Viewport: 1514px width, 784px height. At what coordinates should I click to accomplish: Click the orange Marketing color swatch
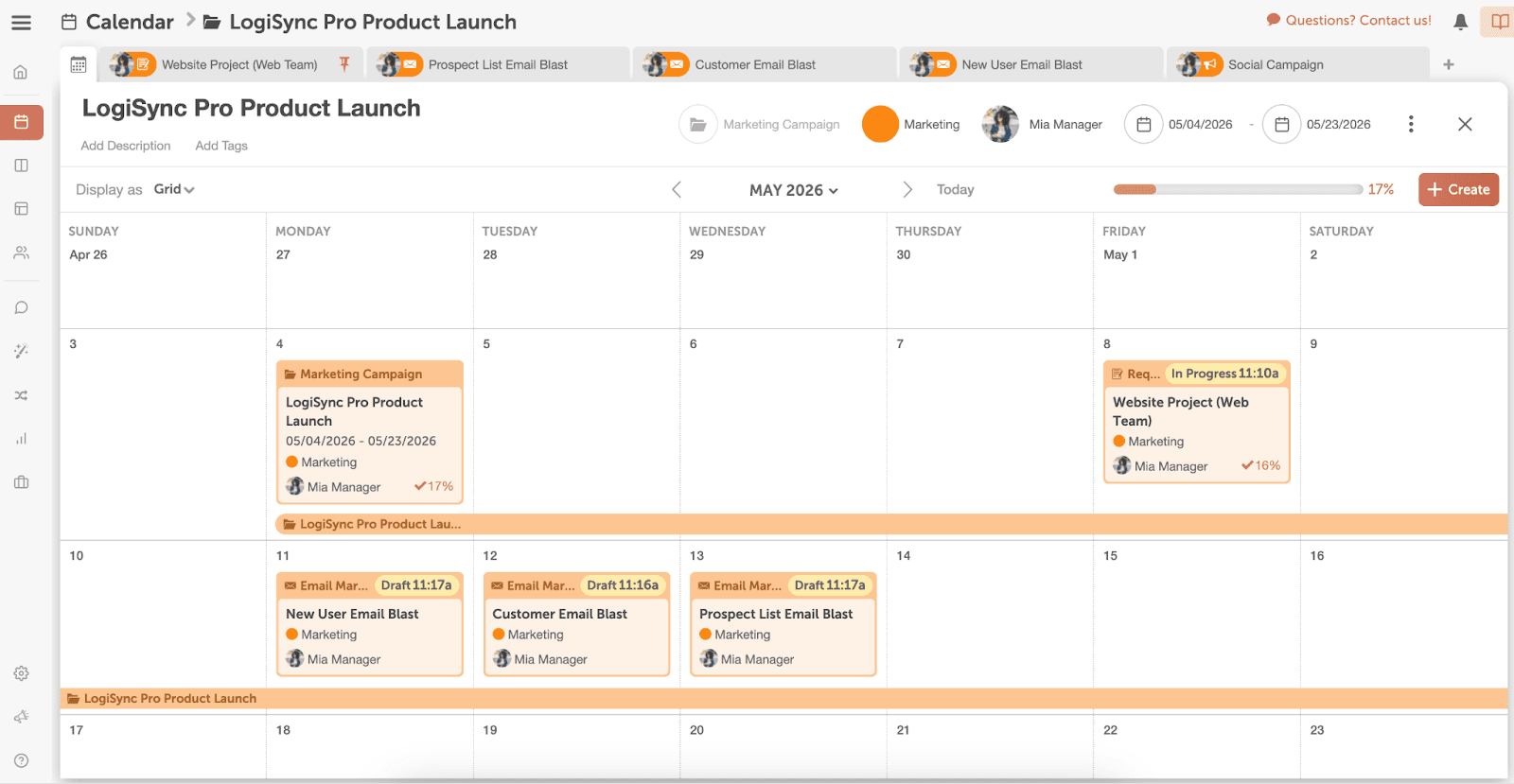[879, 124]
